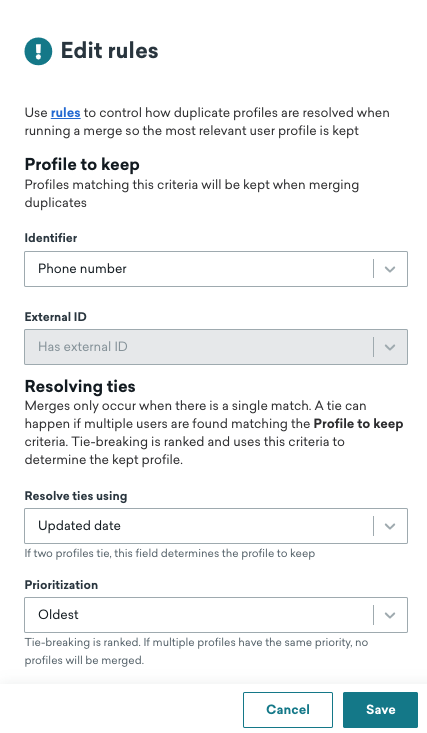Click the Edit rules title text

(x=109, y=50)
